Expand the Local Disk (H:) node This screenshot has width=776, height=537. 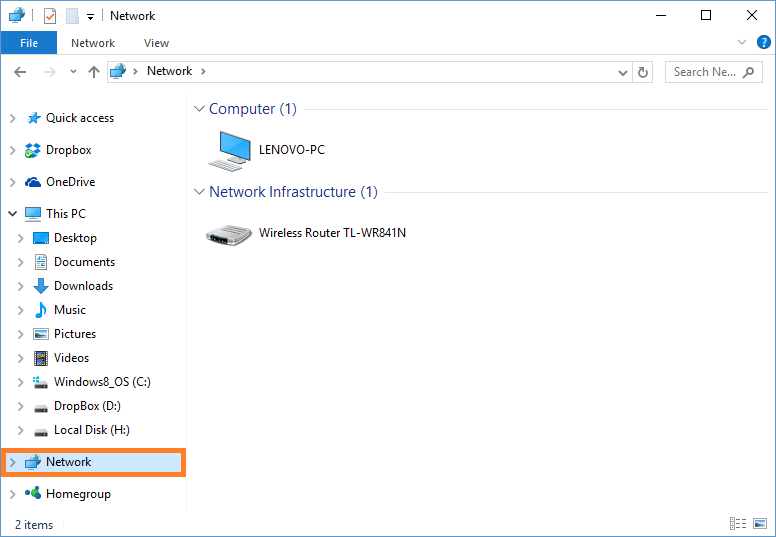tap(20, 430)
